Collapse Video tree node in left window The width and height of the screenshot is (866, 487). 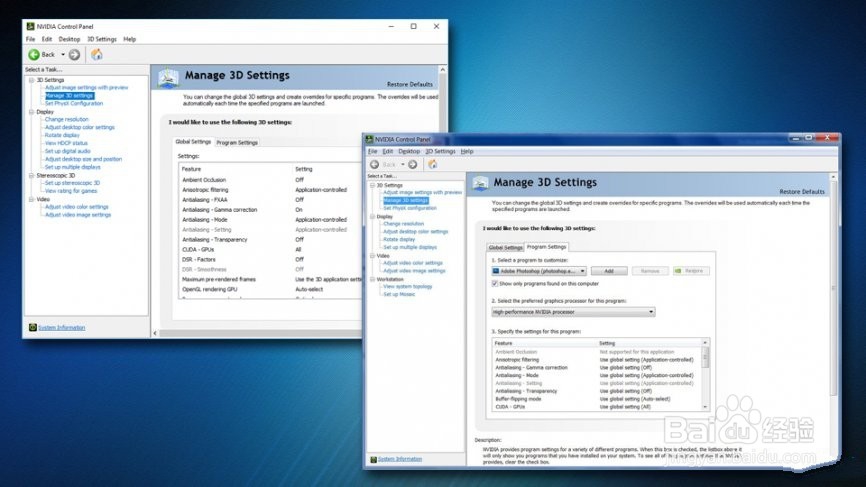click(x=31, y=199)
